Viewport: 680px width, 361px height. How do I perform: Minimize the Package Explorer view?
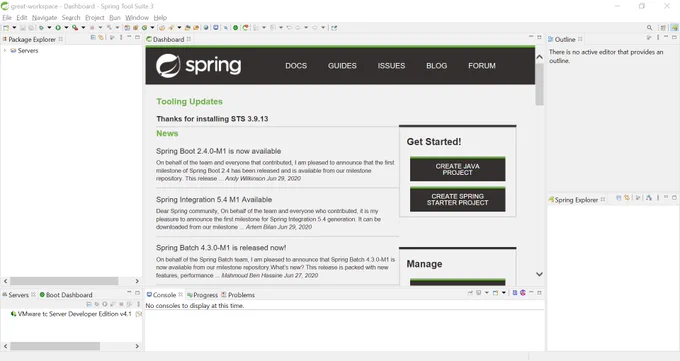[x=129, y=37]
